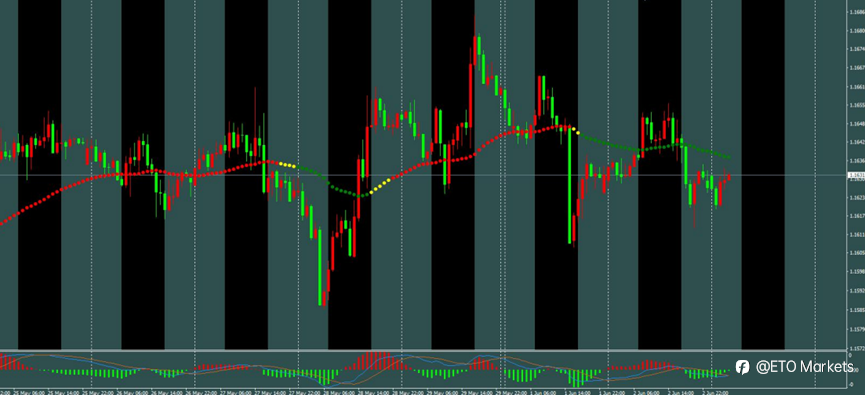Click the 1.1661 price axis label
Viewport: 865px width, 395px height.
858,87
